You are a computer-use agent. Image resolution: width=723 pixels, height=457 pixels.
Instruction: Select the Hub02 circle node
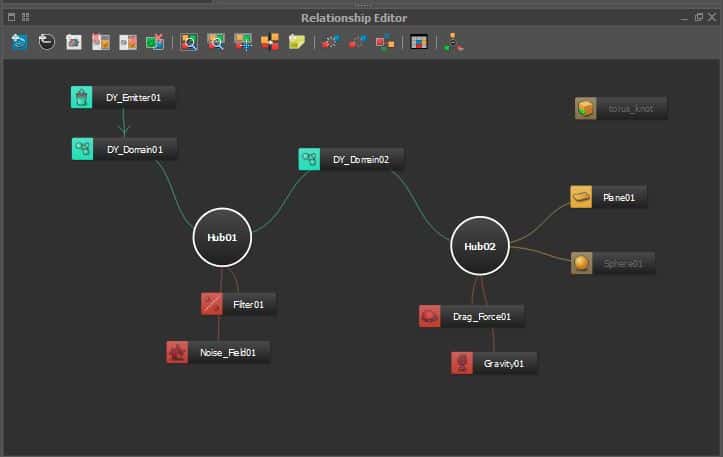[x=480, y=246]
